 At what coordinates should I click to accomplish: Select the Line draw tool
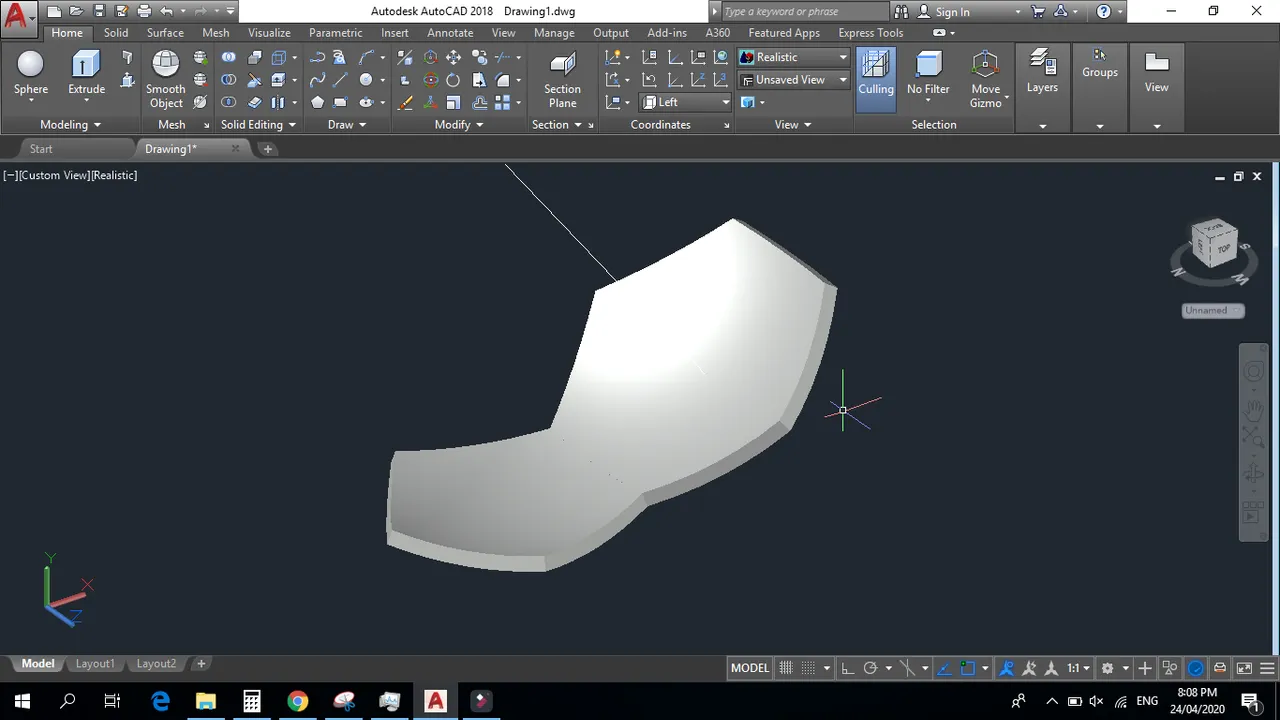[x=341, y=80]
